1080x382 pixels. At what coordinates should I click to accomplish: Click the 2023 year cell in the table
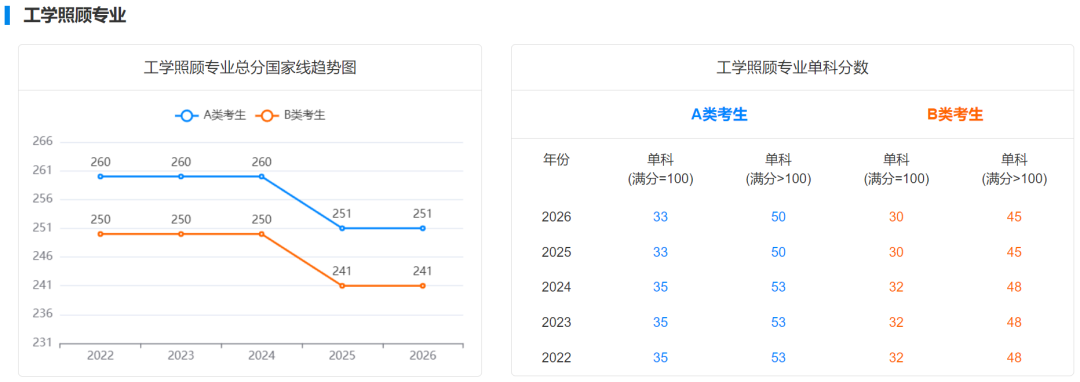pos(557,322)
